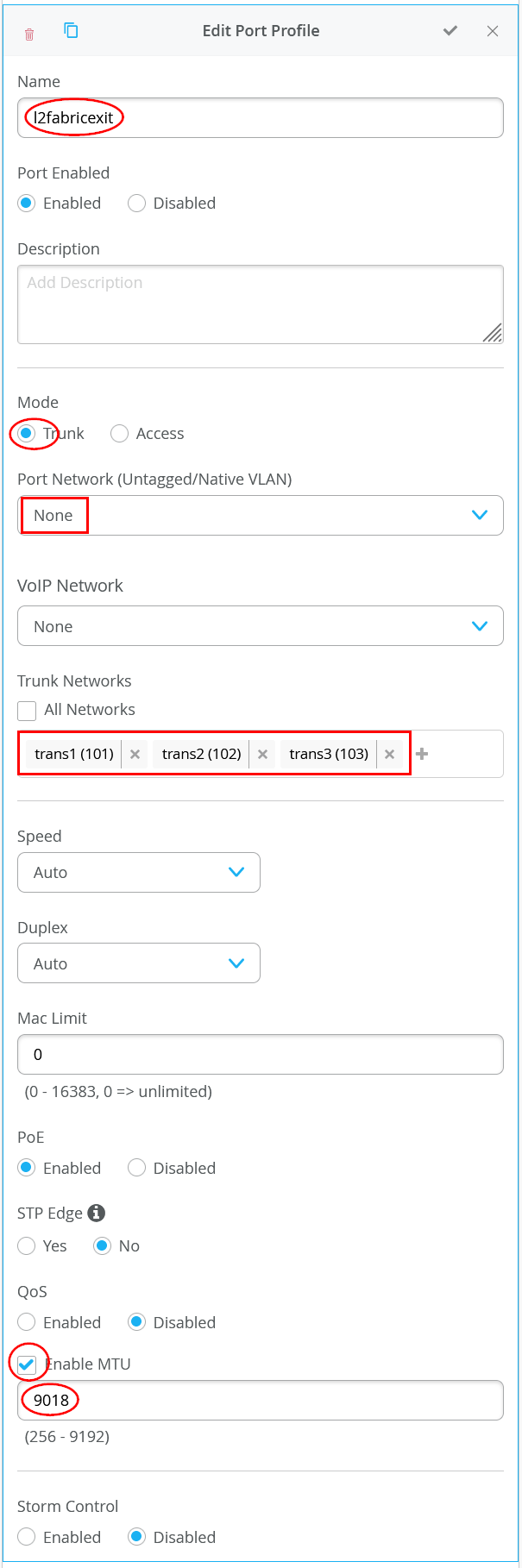The image size is (522, 1568).
Task: Save profile with the checkmark icon
Action: click(450, 31)
